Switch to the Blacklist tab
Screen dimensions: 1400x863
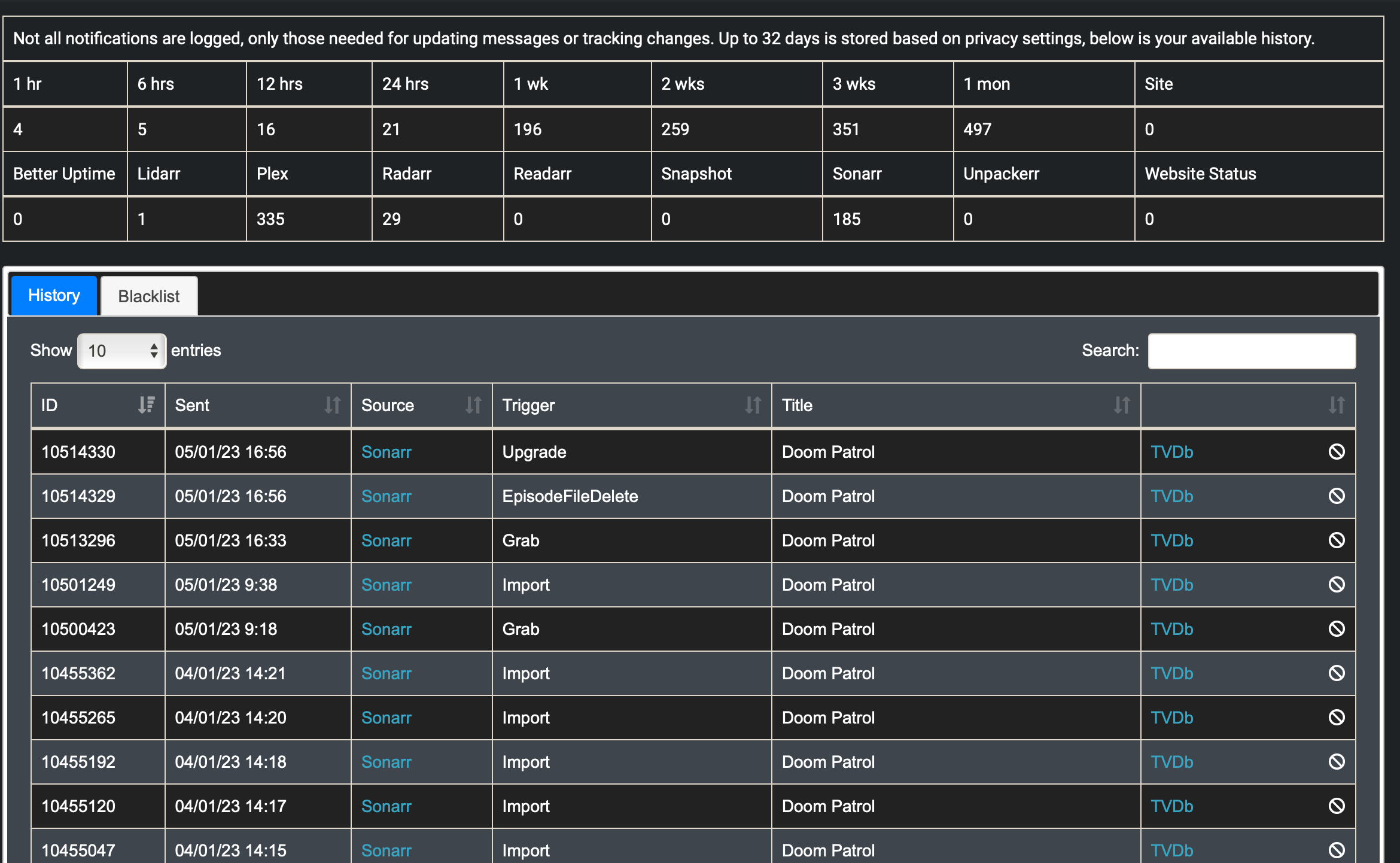coord(149,296)
